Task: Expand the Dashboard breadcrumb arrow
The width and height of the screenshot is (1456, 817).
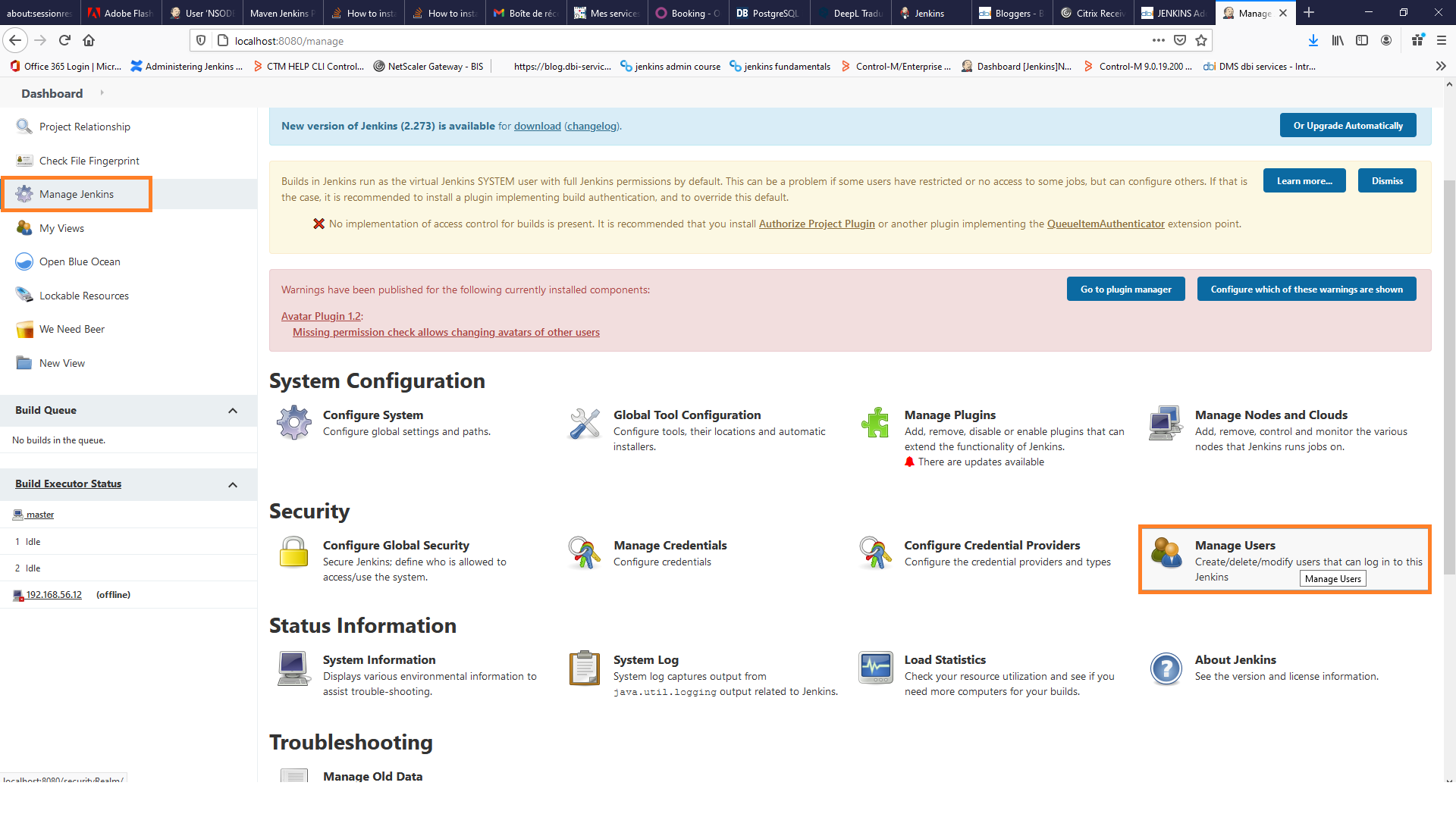Action: point(102,92)
